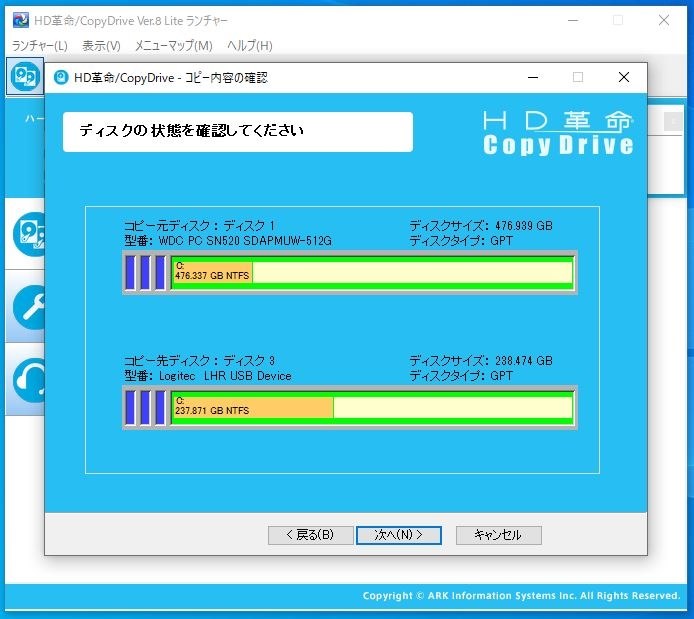Click the HD革命 CopyDrive logo
Image resolution: width=694 pixels, height=619 pixels.
pyautogui.click(x=558, y=133)
